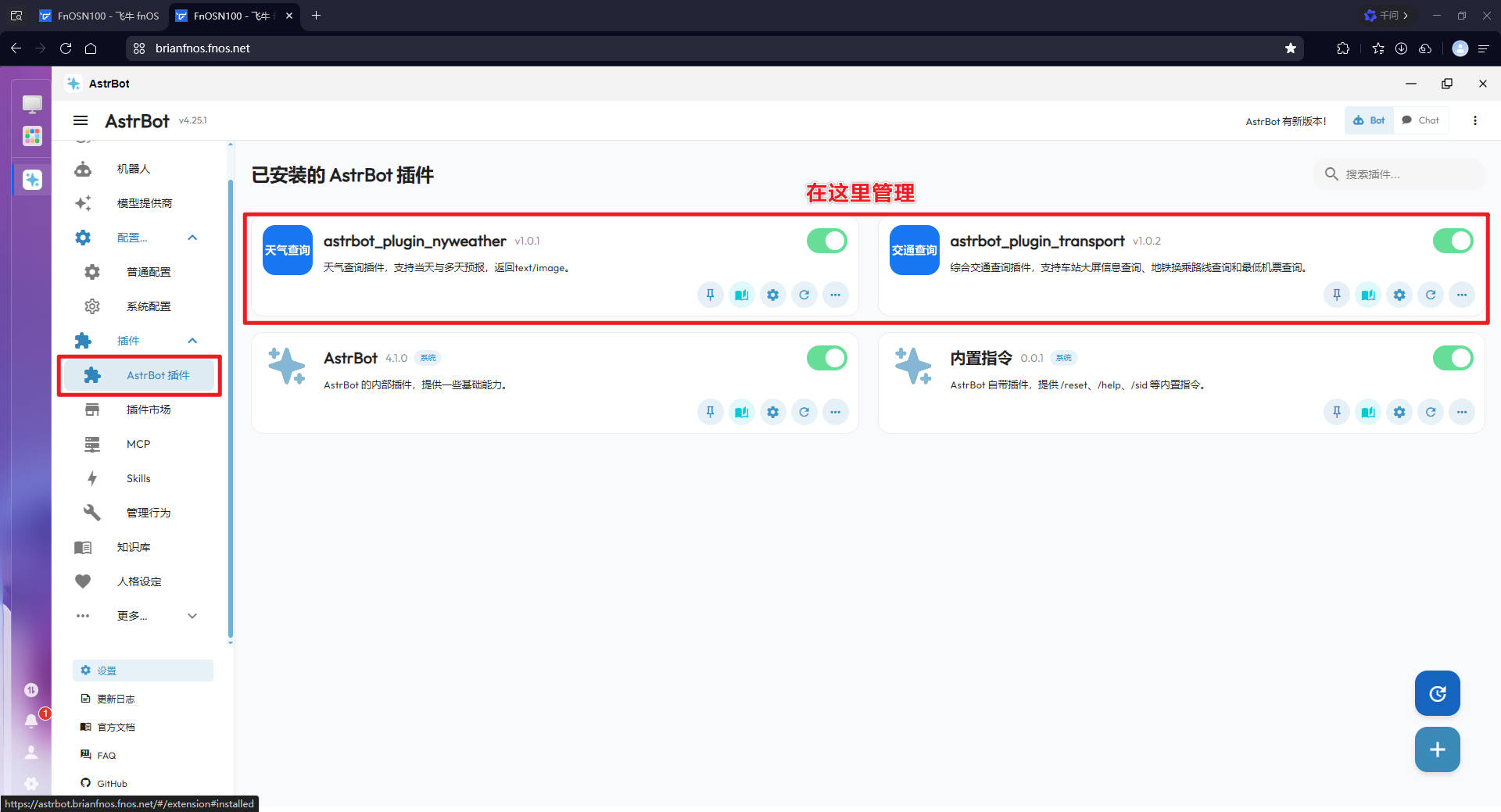Pin the astrbot_plugin_nyweather plugin
This screenshot has width=1501, height=812.
pyautogui.click(x=710, y=295)
